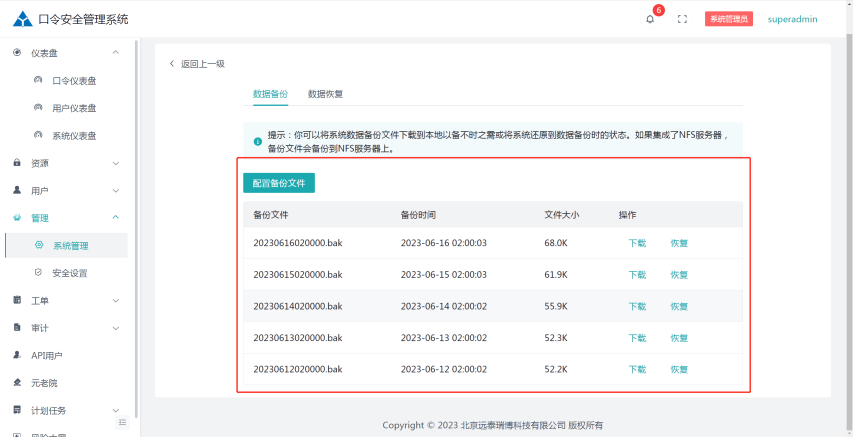Click the notification bell icon
This screenshot has width=853, height=437.
(650, 19)
